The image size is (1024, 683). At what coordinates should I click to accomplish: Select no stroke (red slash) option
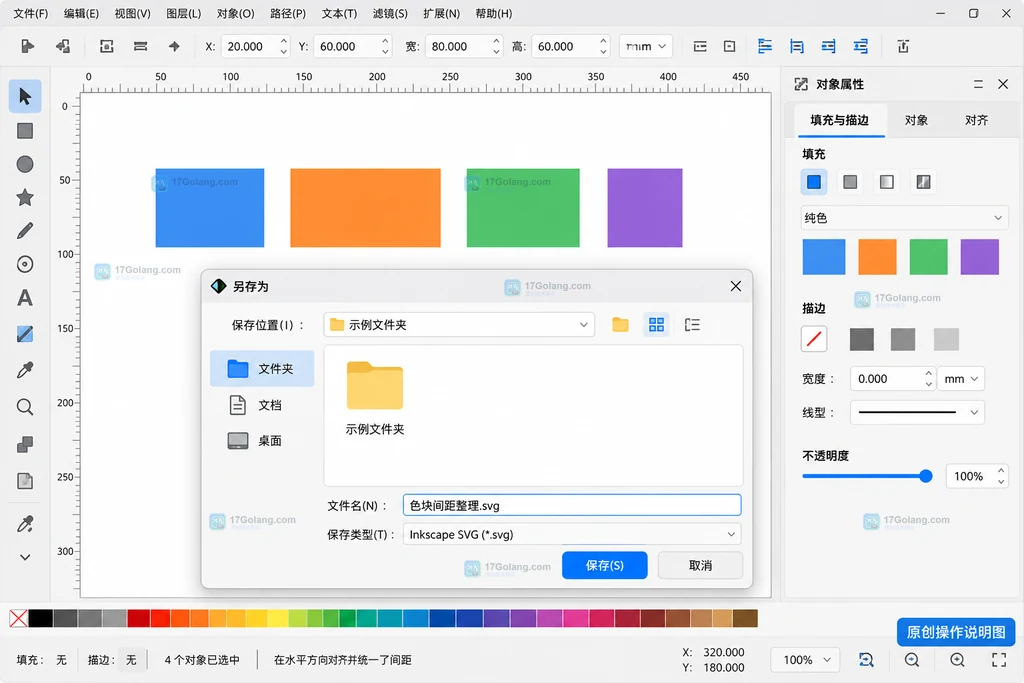814,339
